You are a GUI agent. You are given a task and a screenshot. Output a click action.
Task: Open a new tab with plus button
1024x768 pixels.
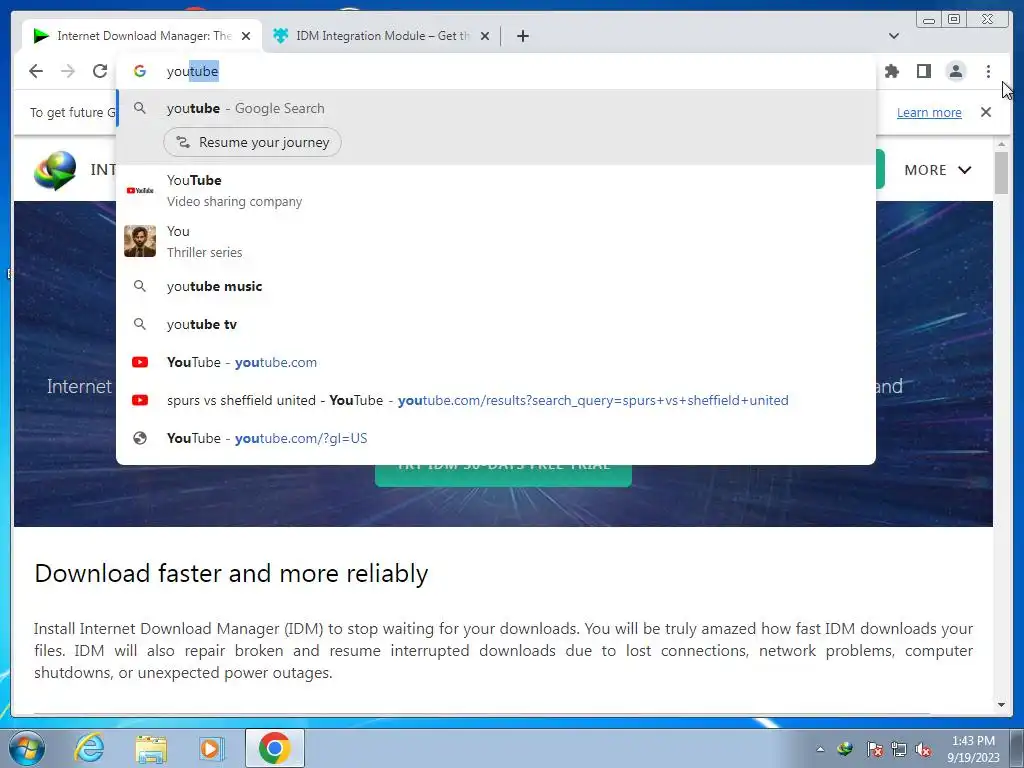[522, 36]
